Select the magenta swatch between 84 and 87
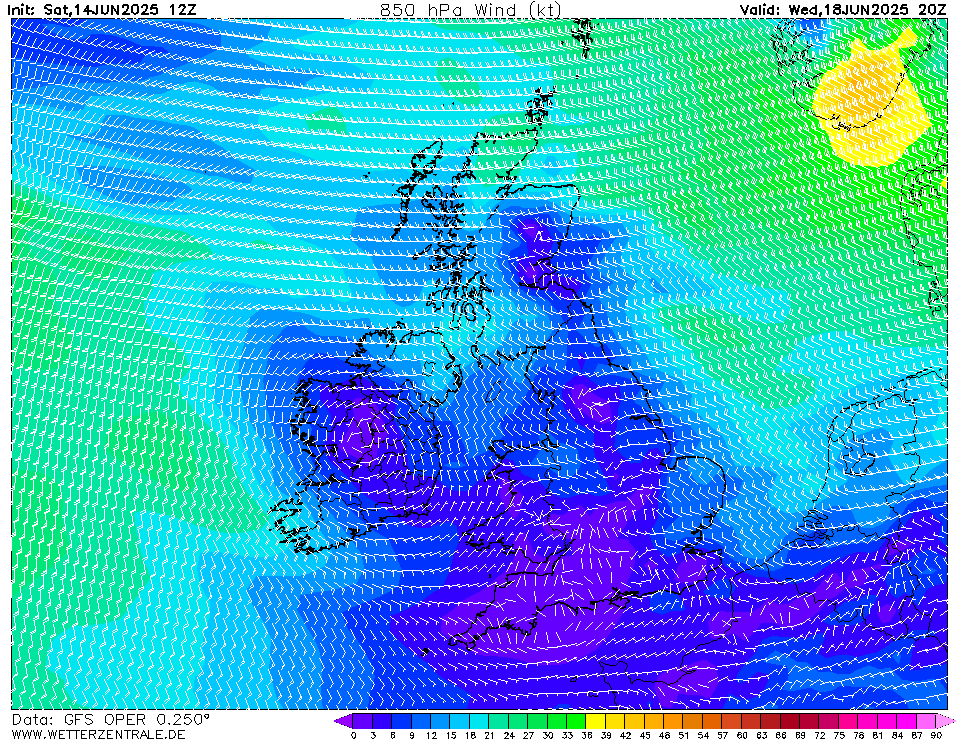 click(x=908, y=721)
